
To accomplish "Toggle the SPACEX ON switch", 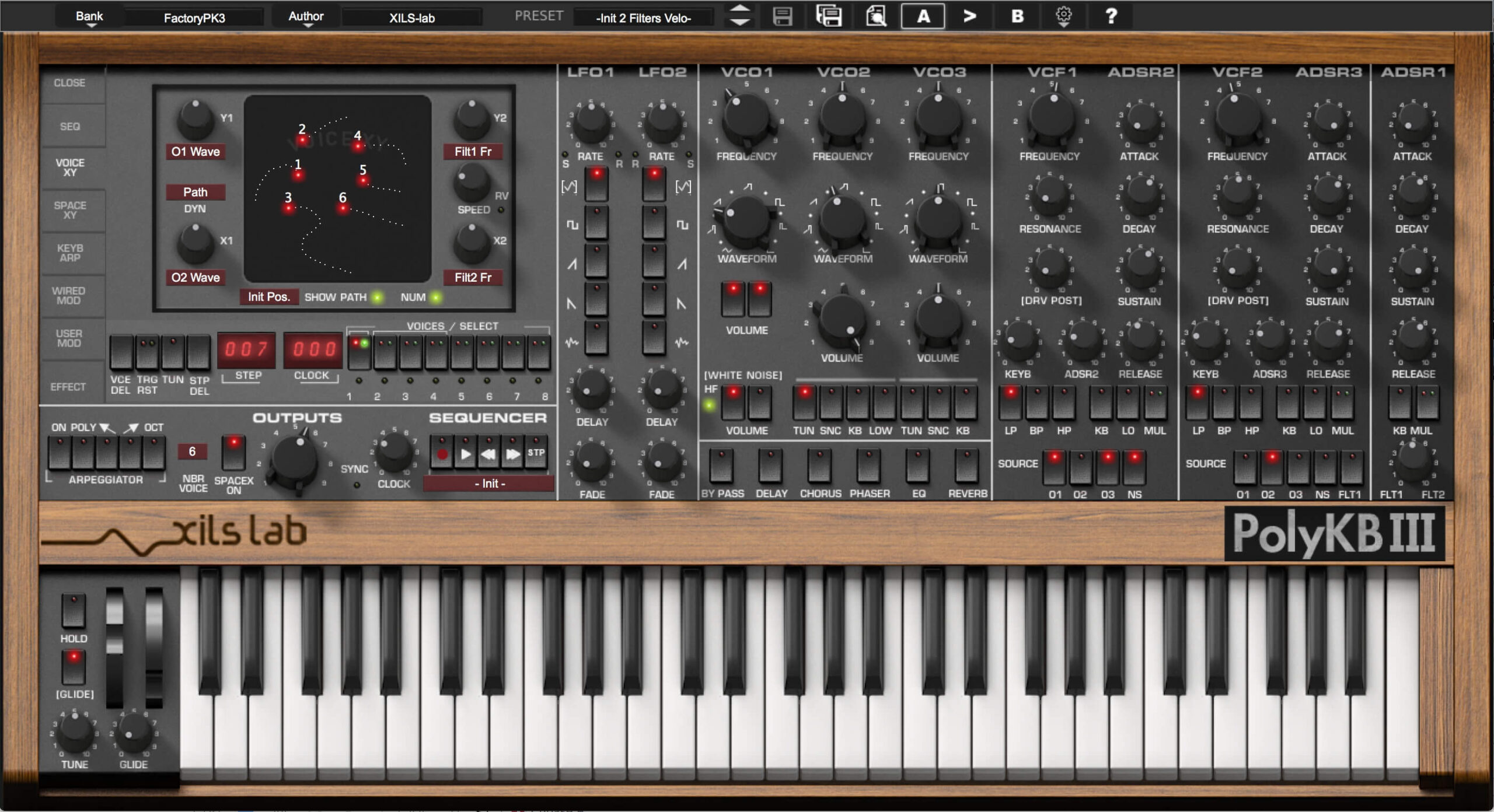I will pos(233,452).
